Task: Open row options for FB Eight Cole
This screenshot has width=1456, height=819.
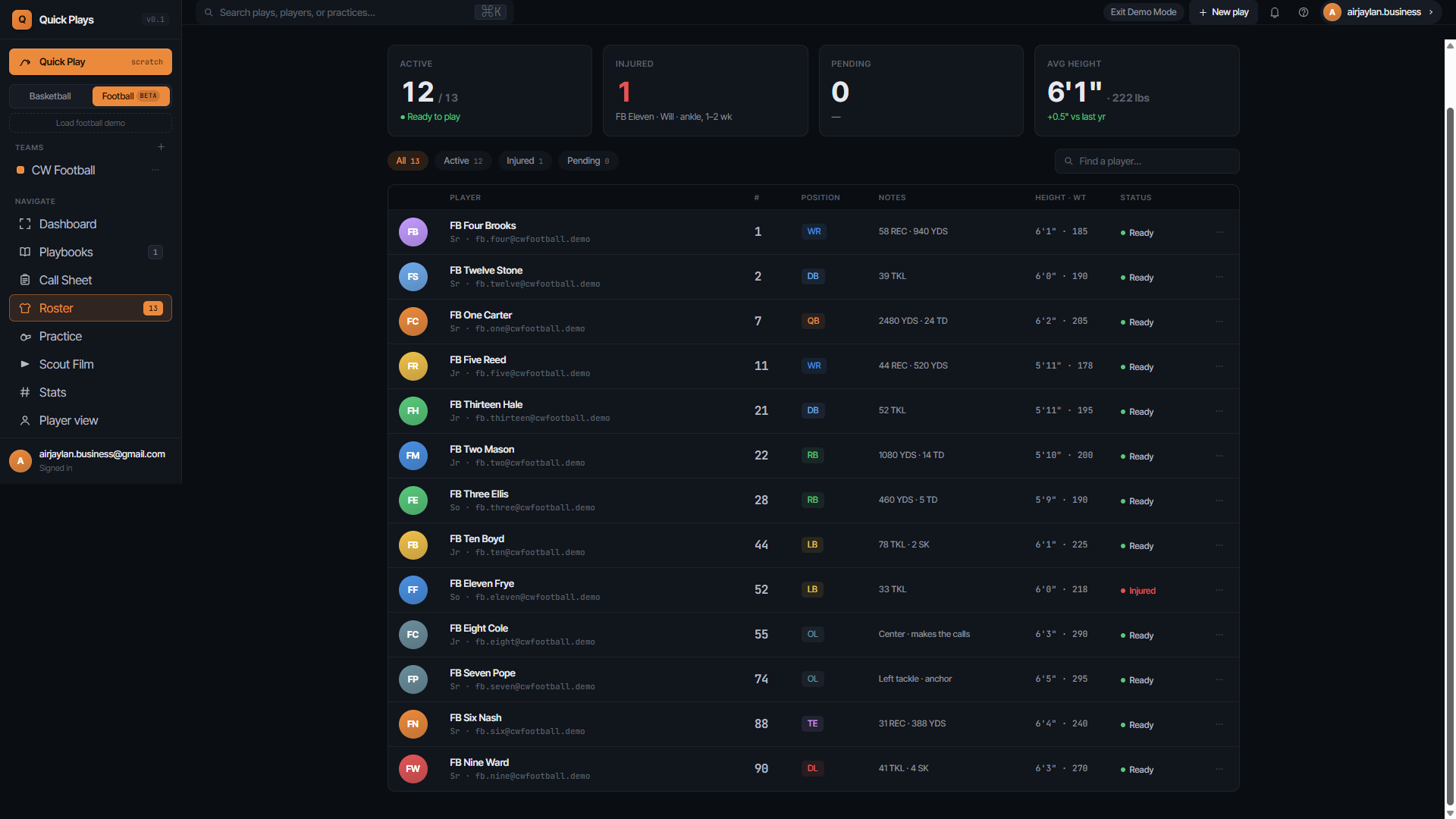Action: point(1219,635)
